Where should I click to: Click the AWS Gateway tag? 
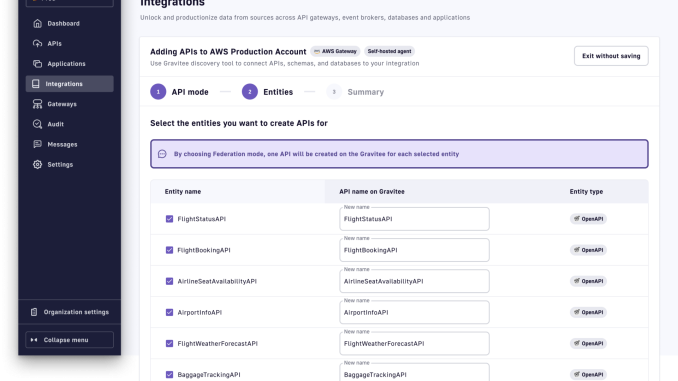coord(335,51)
